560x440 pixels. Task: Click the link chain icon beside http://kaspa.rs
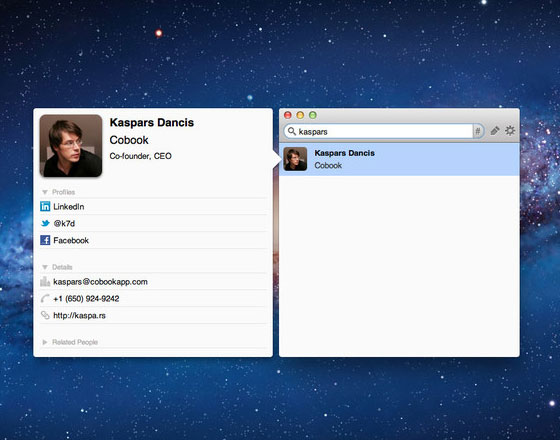[45, 315]
